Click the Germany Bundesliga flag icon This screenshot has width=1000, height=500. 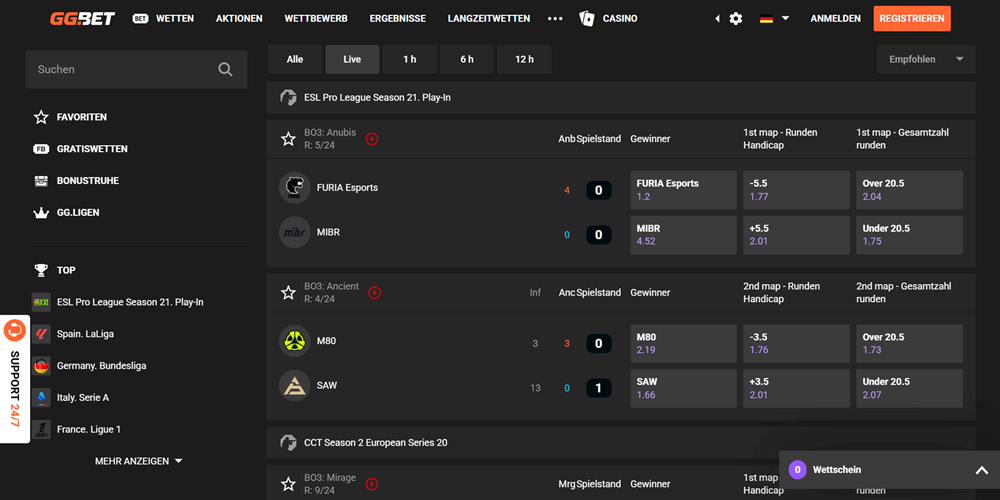point(41,366)
